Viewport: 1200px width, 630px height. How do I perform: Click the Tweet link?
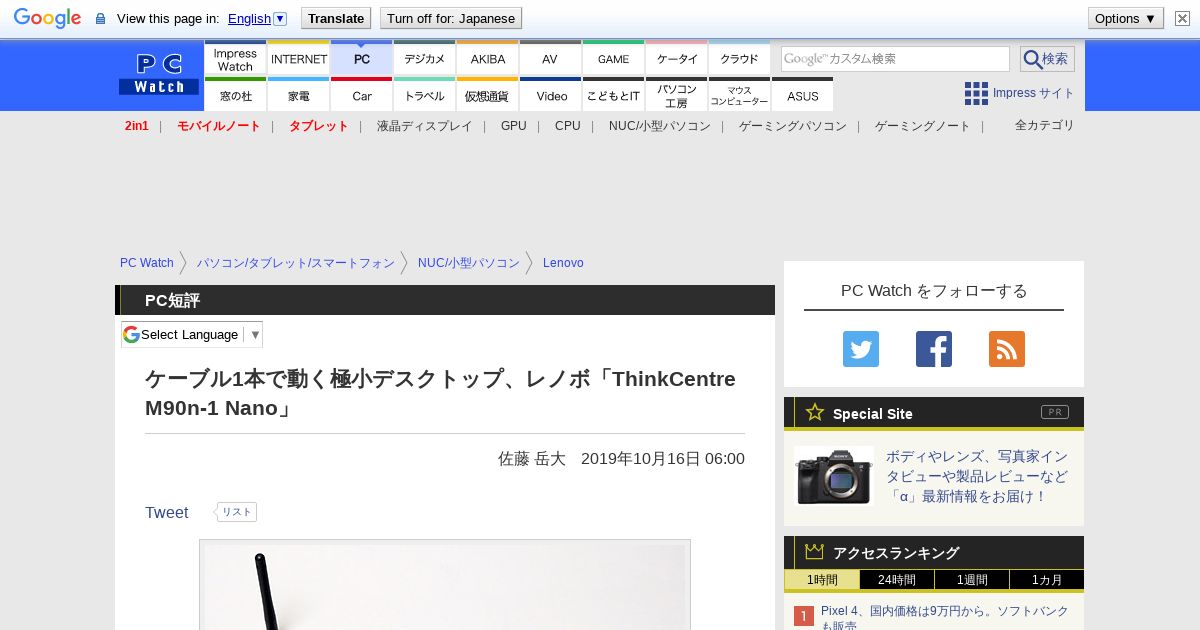click(x=166, y=512)
